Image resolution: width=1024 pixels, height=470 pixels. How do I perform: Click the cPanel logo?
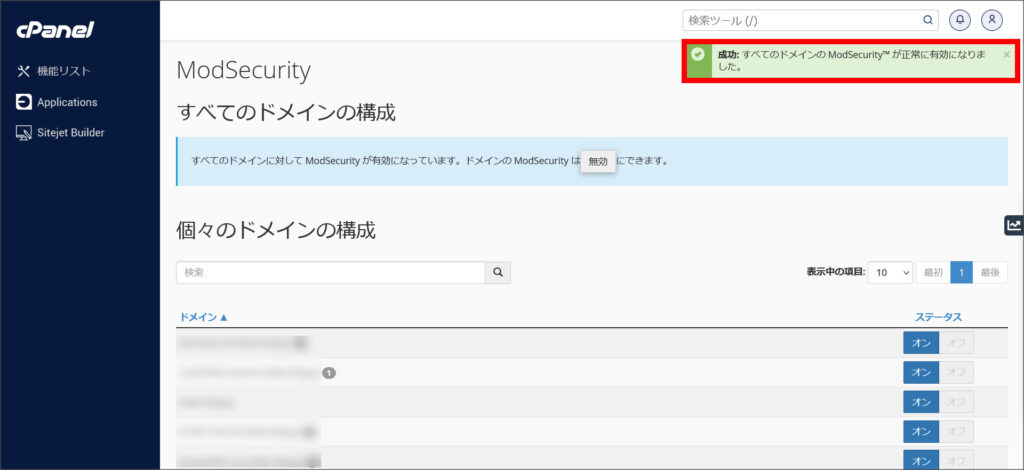(56, 30)
